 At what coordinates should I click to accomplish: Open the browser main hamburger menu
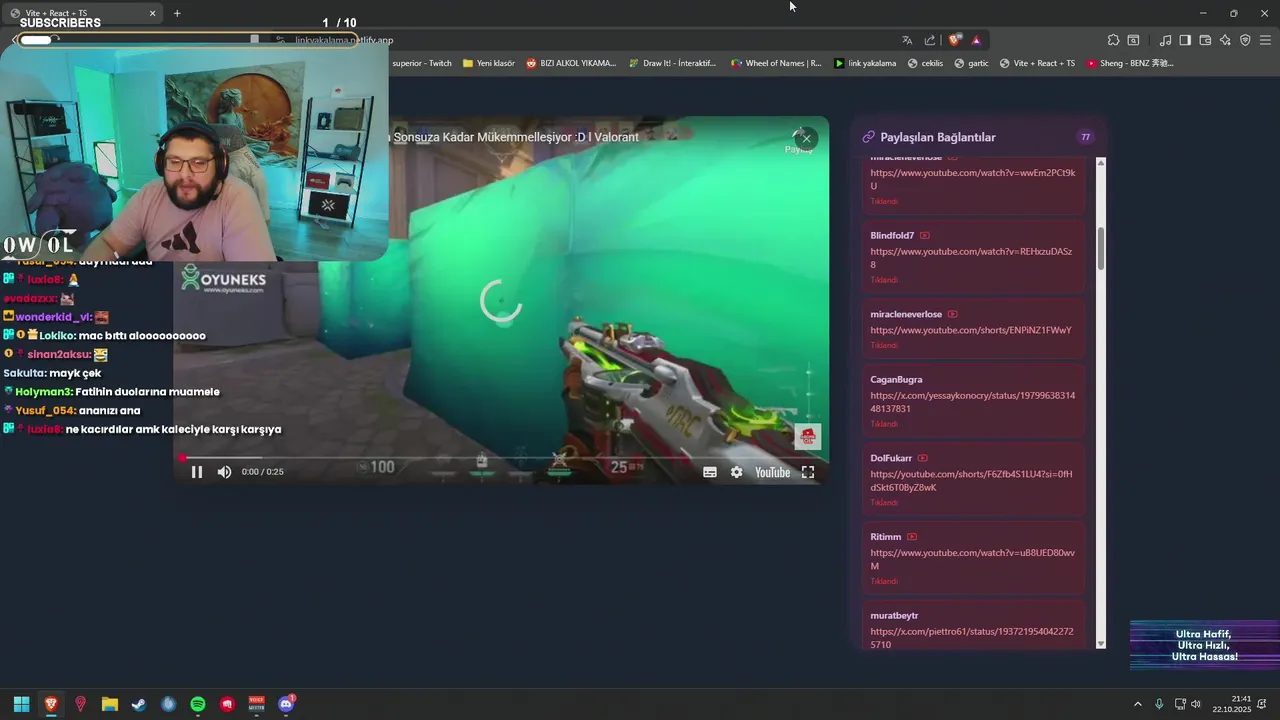point(1265,40)
